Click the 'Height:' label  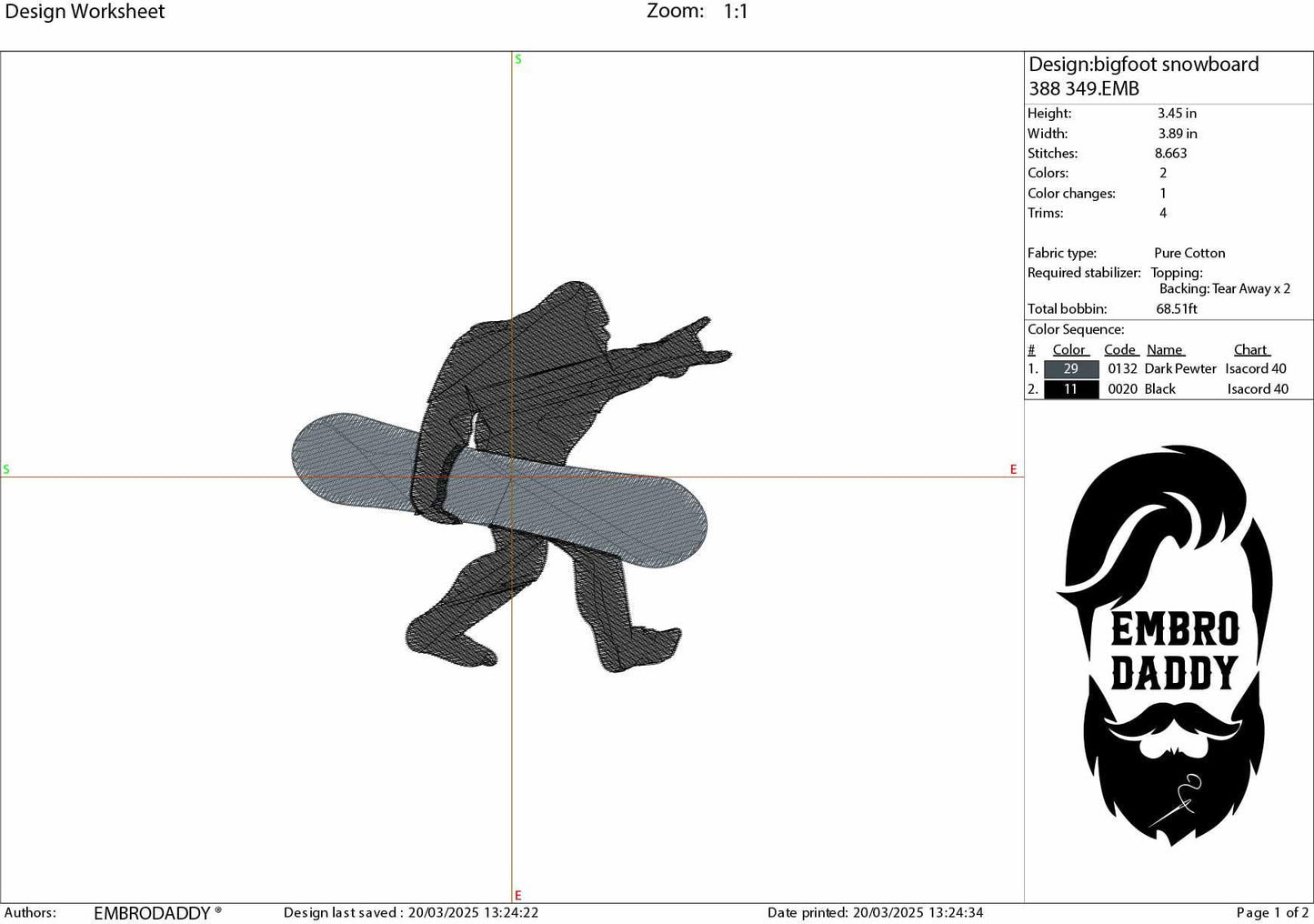coord(1049,114)
